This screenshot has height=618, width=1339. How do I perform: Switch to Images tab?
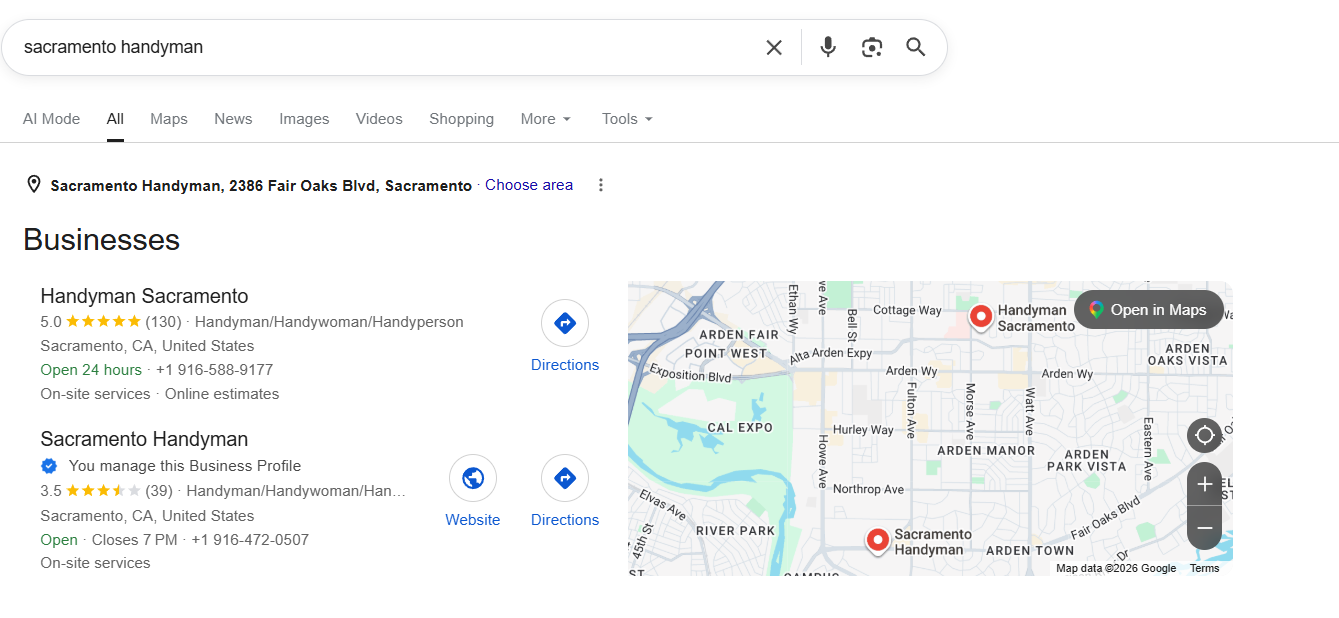point(304,119)
